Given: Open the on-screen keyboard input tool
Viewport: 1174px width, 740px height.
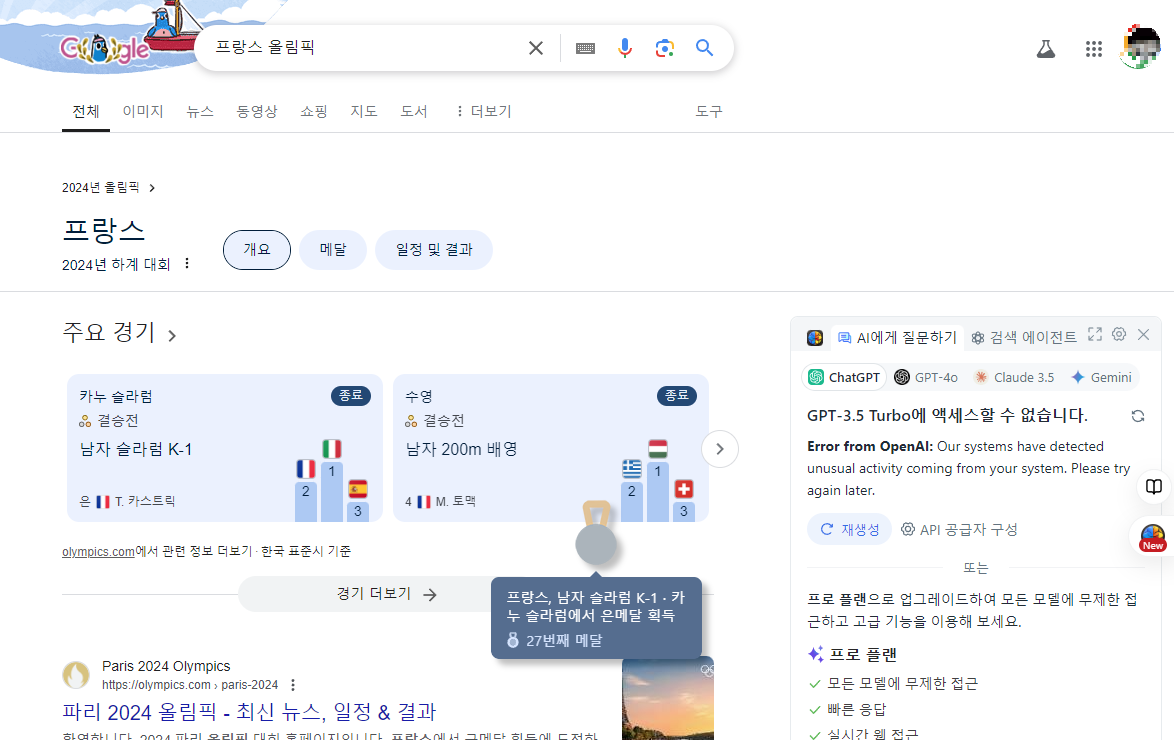Looking at the screenshot, I should 586,48.
